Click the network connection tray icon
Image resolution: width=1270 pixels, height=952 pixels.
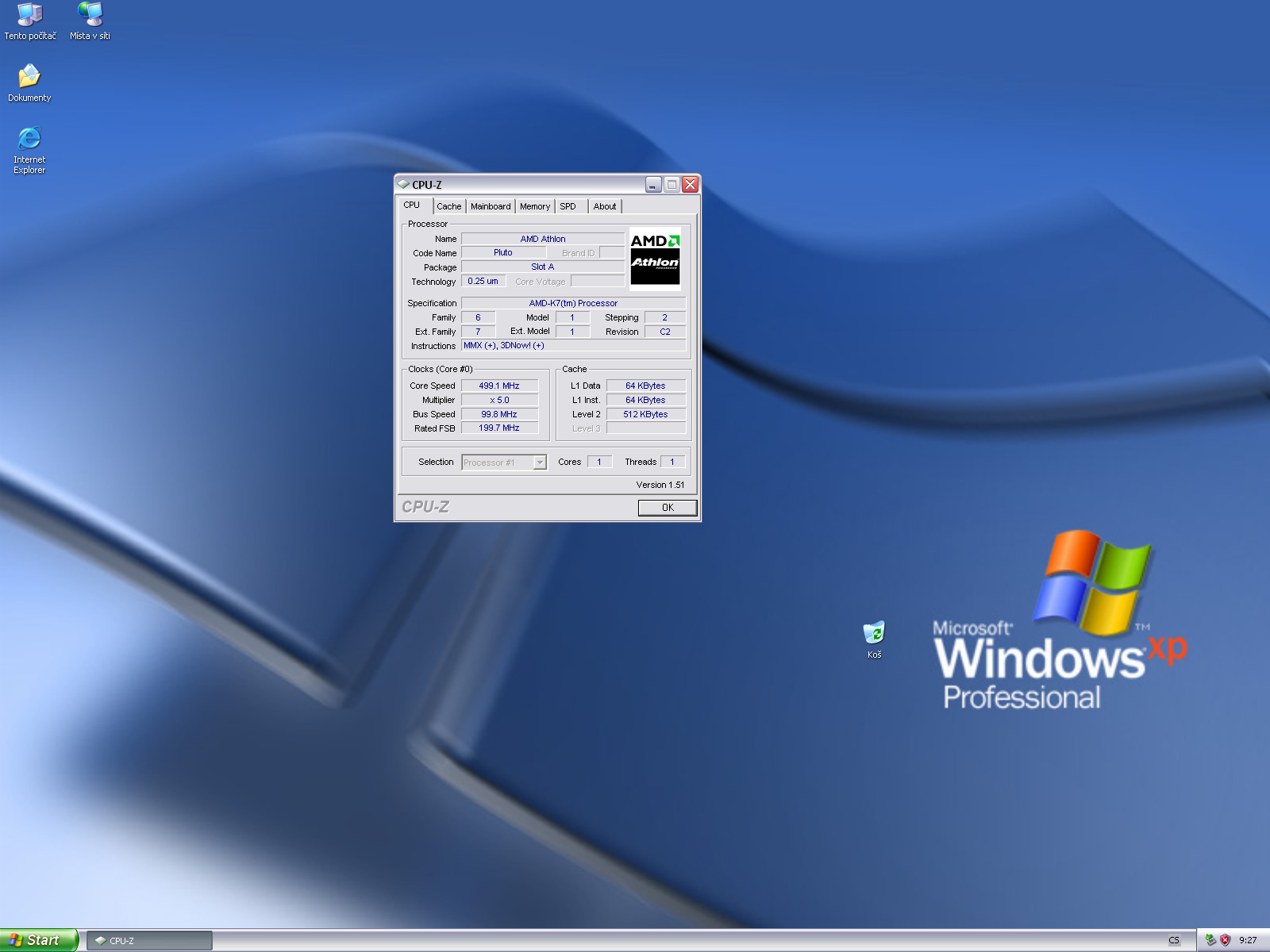click(x=1210, y=940)
